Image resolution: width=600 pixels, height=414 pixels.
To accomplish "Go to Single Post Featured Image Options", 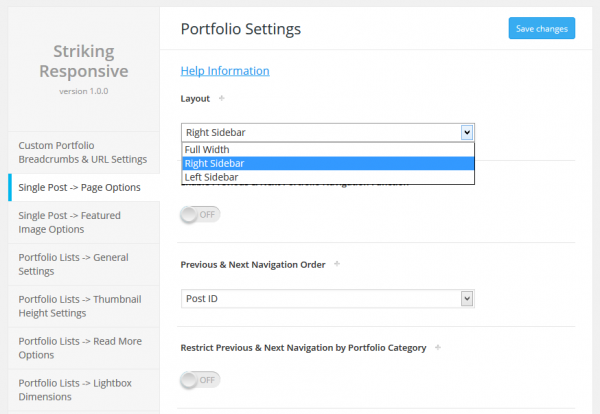I will click(x=82, y=222).
